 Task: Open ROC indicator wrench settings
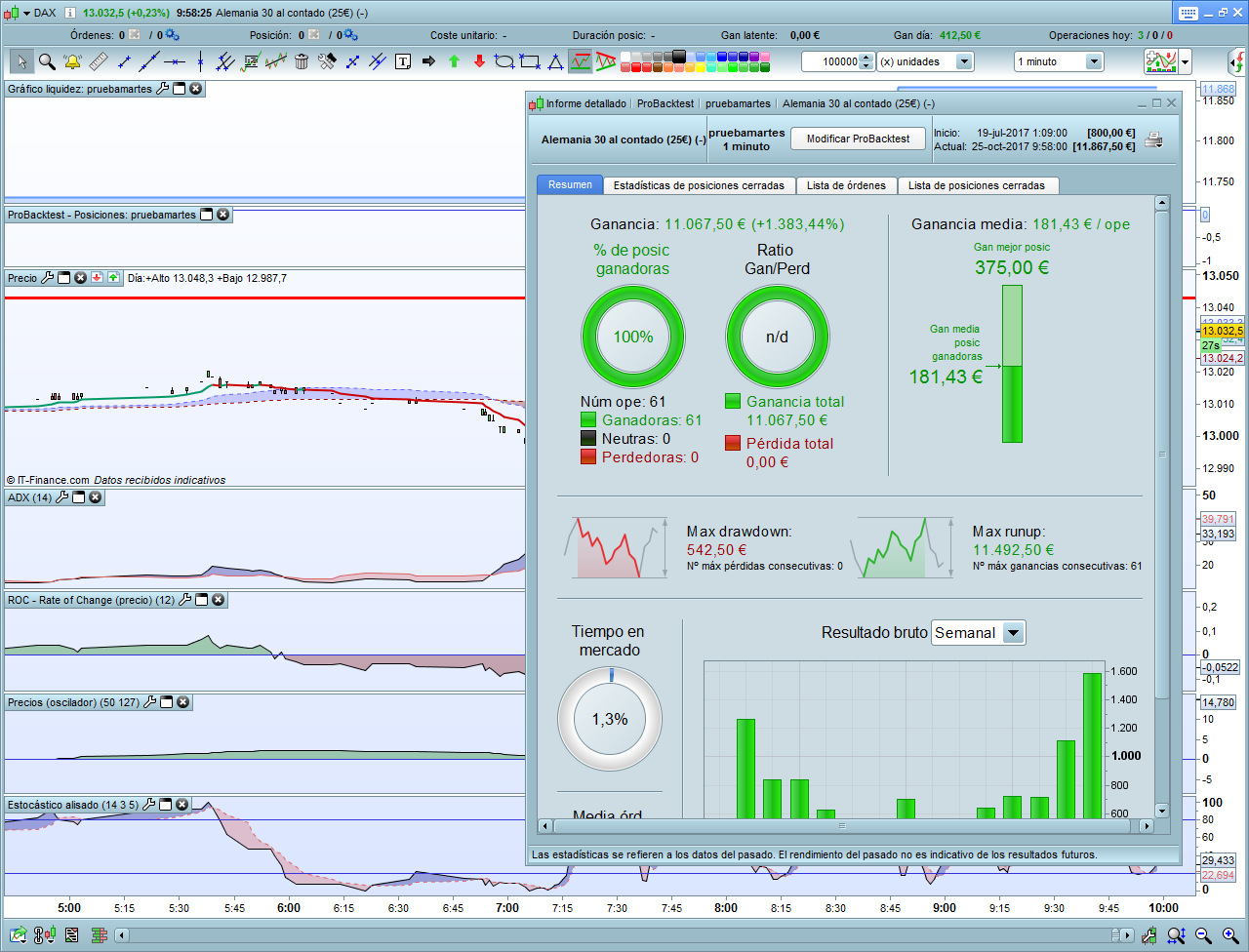coord(184,600)
